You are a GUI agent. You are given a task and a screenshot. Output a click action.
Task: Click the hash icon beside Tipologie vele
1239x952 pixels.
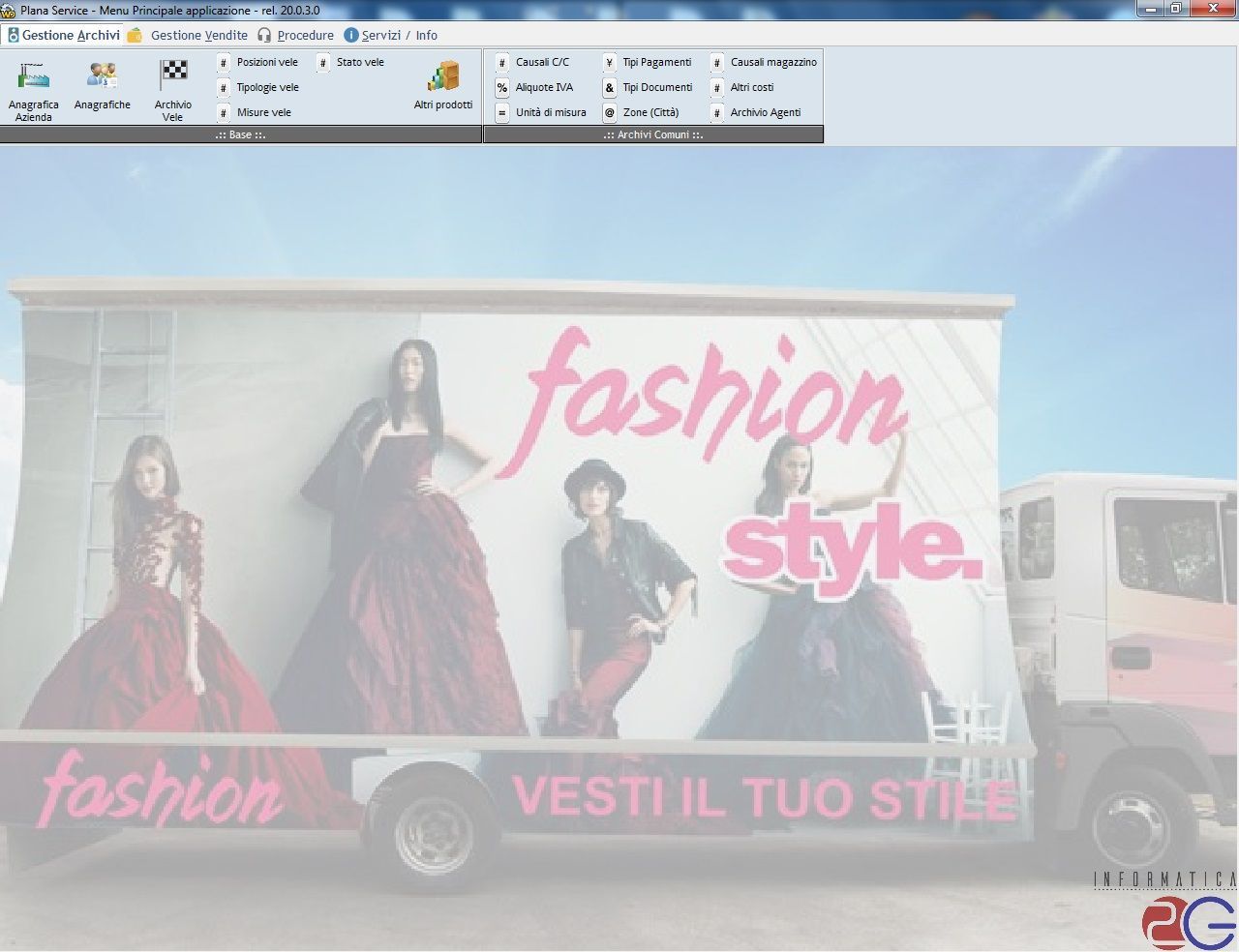pos(224,87)
